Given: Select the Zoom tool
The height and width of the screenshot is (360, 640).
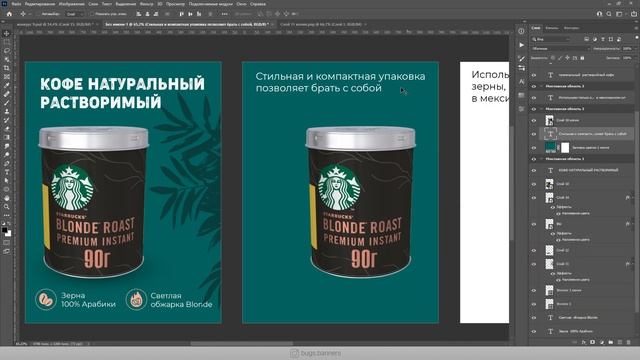Looking at the screenshot, I should (7, 207).
